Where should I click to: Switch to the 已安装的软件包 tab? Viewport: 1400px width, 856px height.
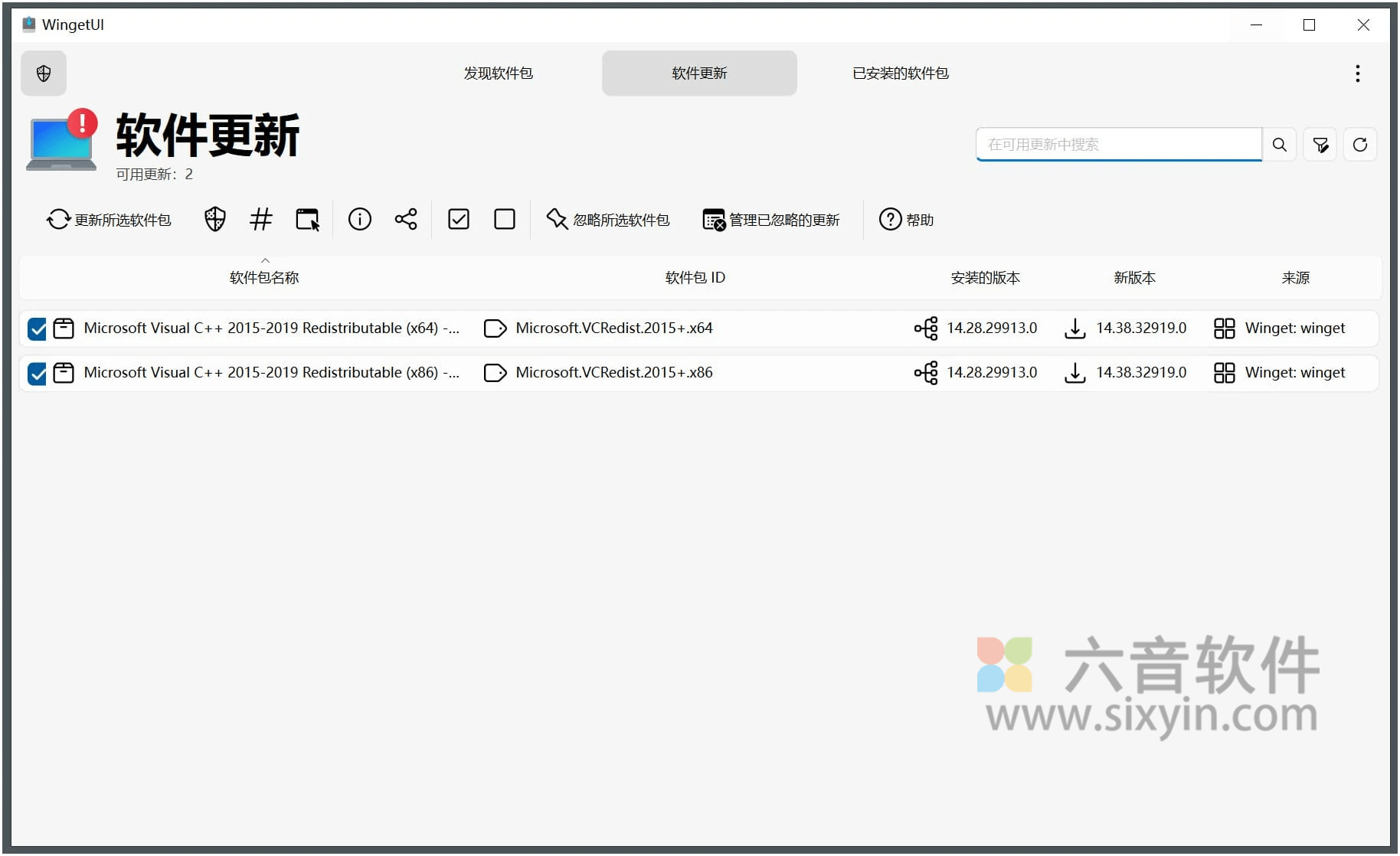(x=899, y=73)
